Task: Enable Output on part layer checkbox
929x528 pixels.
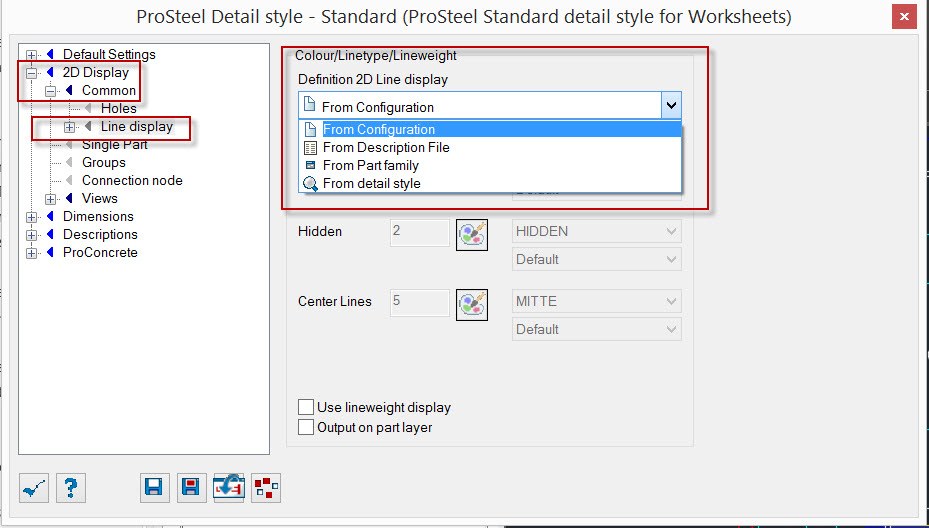Action: 306,427
